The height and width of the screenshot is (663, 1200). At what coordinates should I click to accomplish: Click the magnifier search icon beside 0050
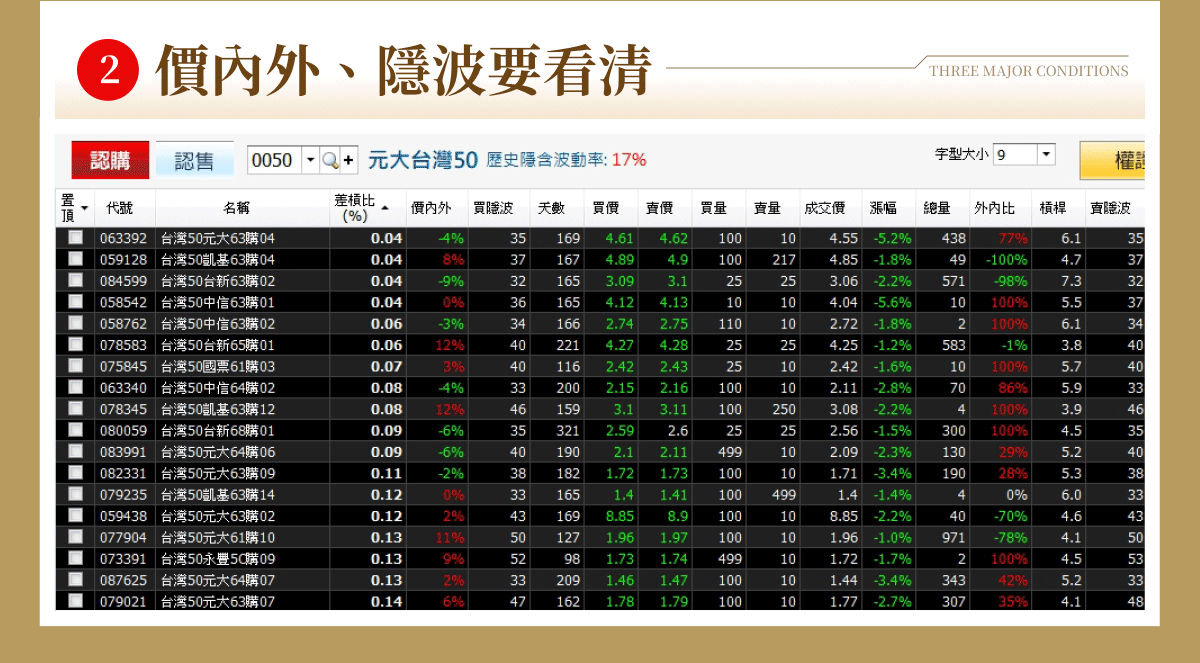(x=329, y=160)
